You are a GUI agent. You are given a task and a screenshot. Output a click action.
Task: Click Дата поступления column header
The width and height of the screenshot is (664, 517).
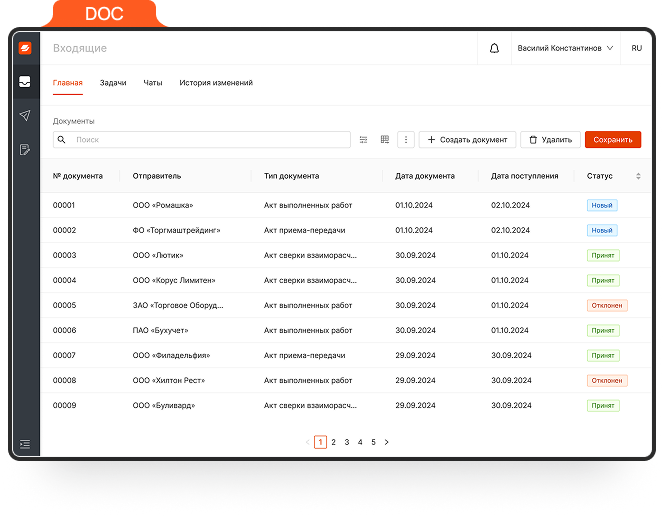[525, 176]
